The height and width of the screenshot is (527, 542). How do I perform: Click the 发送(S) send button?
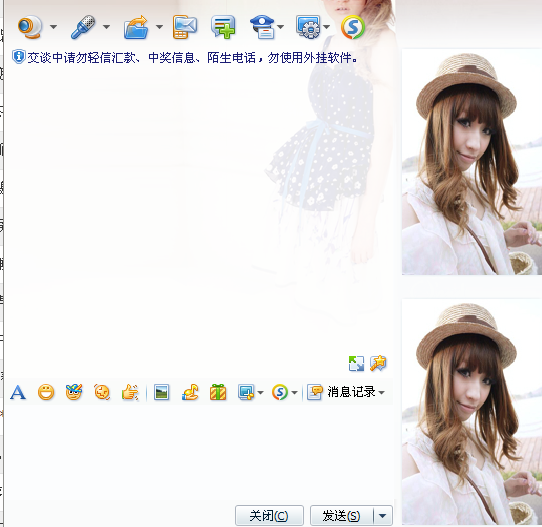pos(342,516)
